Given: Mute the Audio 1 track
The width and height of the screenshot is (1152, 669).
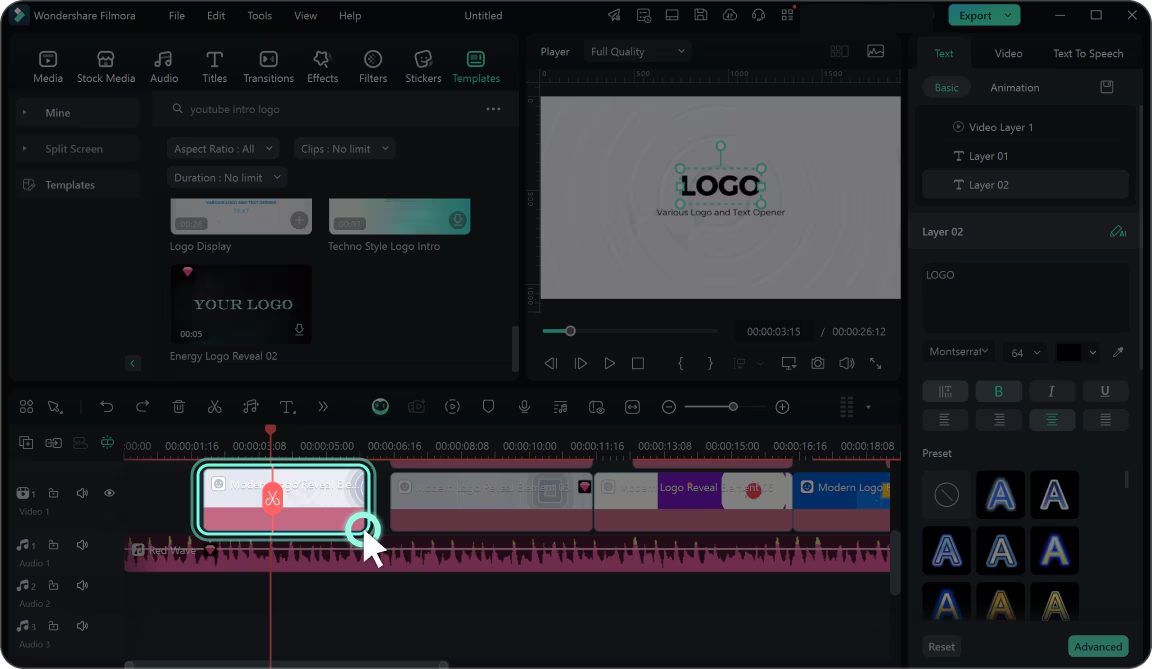Looking at the screenshot, I should pyautogui.click(x=82, y=545).
